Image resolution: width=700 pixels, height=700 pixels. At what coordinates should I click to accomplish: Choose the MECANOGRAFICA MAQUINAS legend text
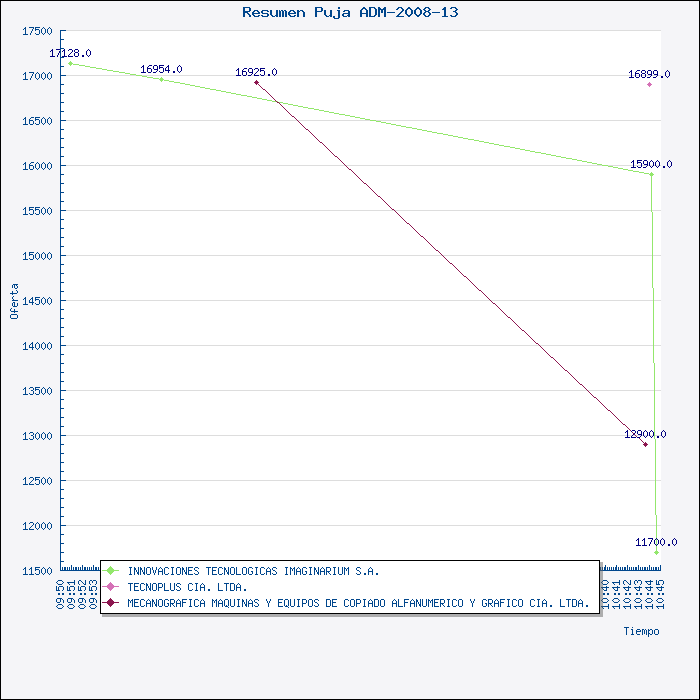click(x=358, y=603)
